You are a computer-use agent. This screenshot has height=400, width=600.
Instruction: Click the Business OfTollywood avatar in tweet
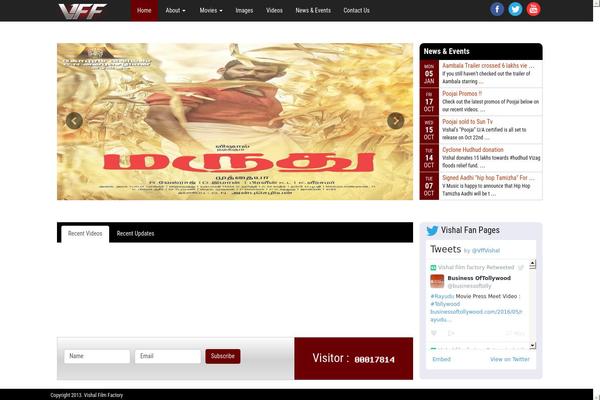(x=437, y=281)
